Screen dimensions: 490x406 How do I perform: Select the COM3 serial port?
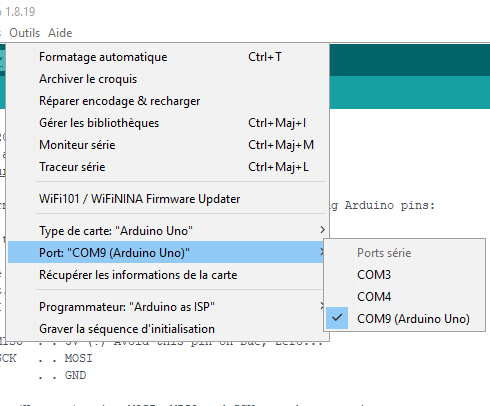click(404, 275)
